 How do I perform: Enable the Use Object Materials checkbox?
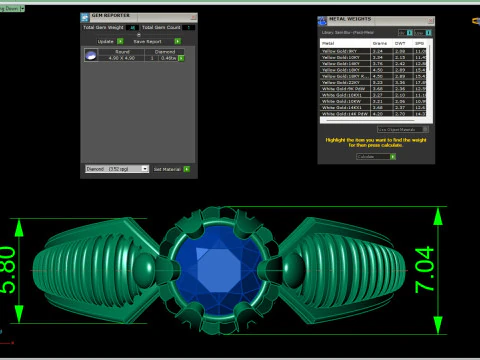(425, 129)
